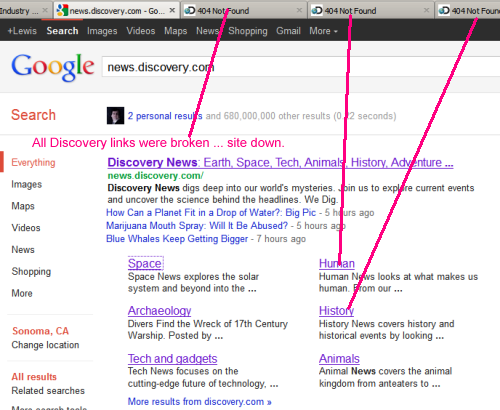Screen dimensions: 500x410
Task: Open News in the top Google bar
Action: click(207, 31)
